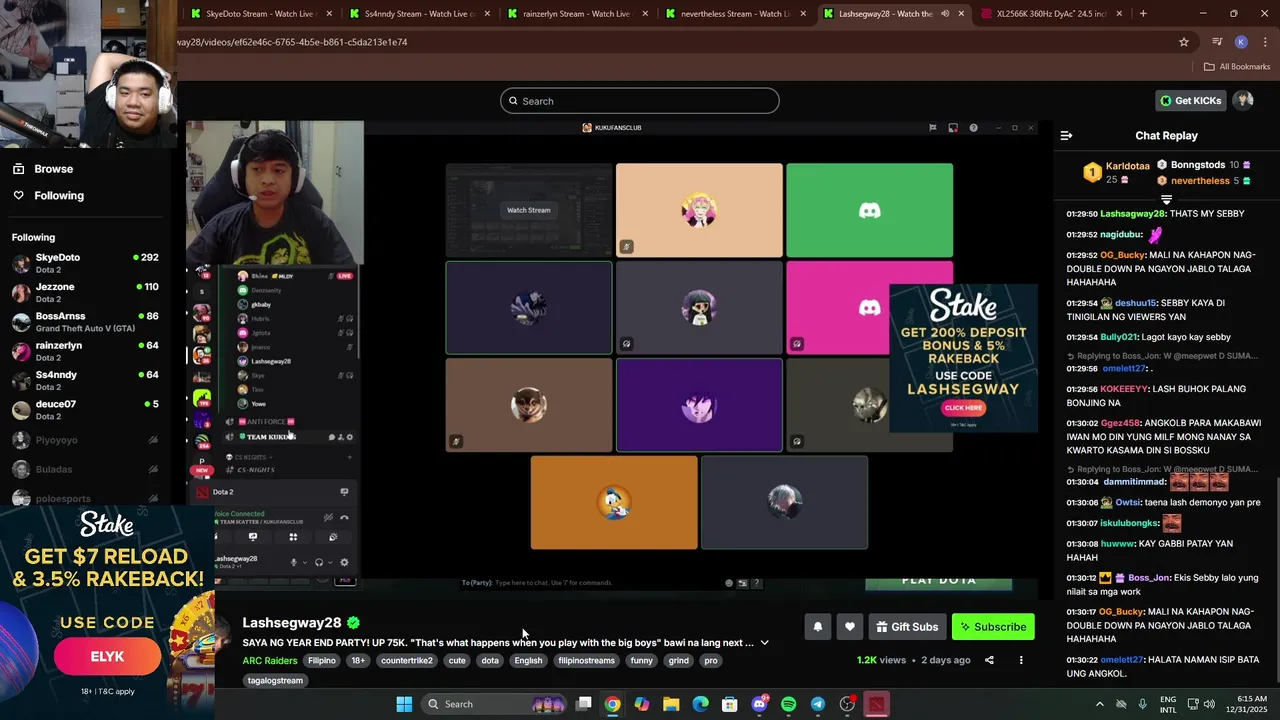Click the Subscribe button
Viewport: 1280px width, 720px height.
click(x=993, y=627)
